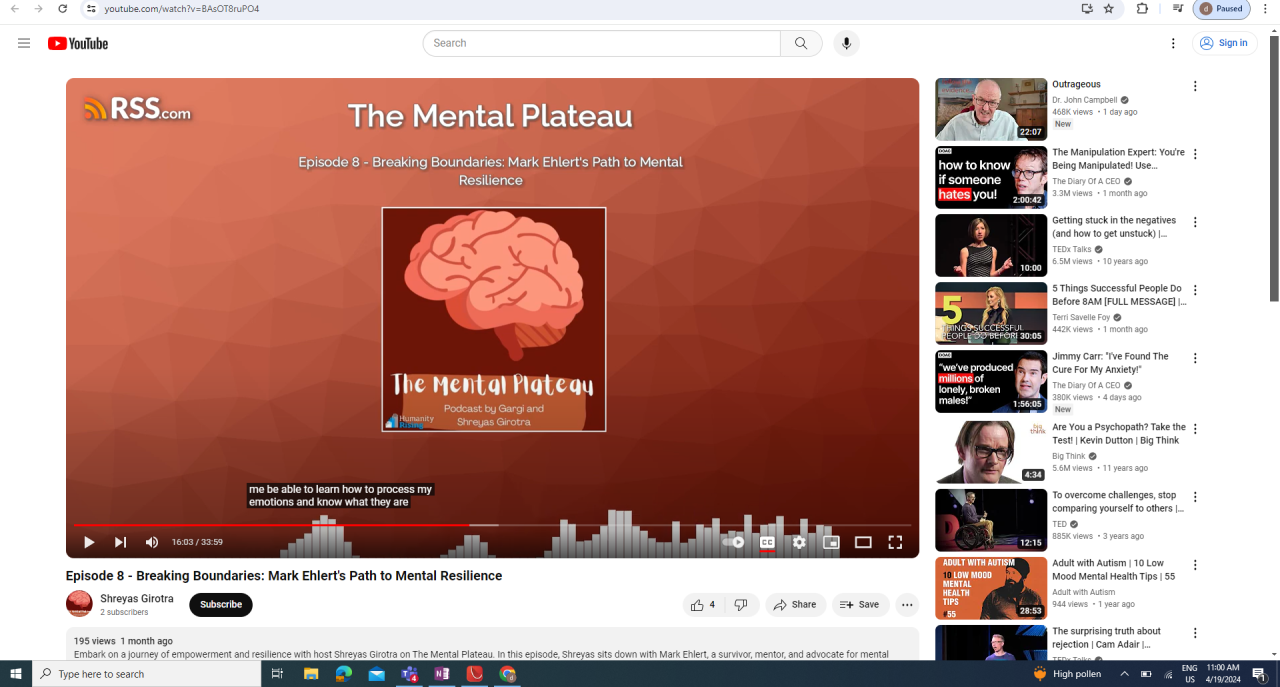Screen dimensions: 1280x687
Task: Bookmark this page with the star
Action: pos(1109,9)
